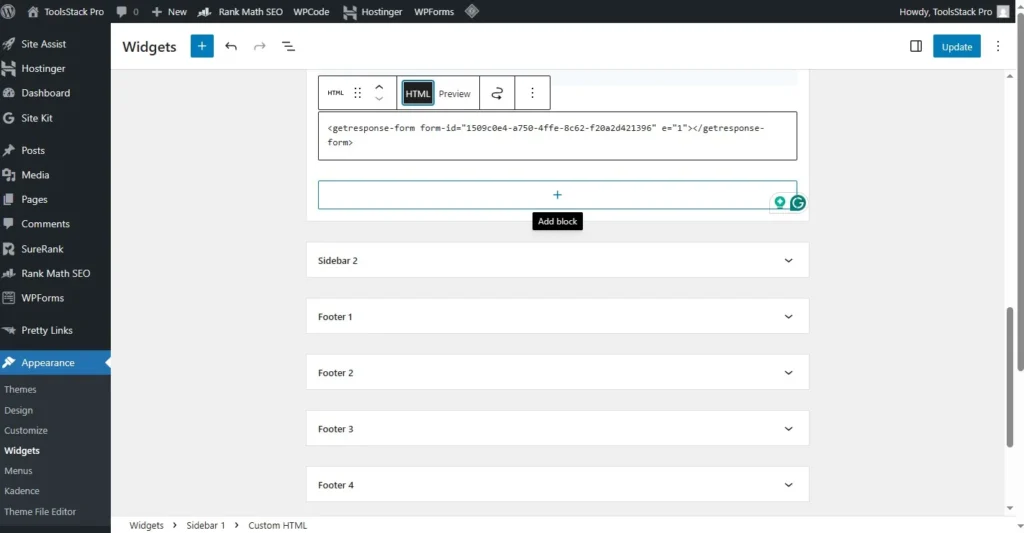Open WPForms in the admin bar
The image size is (1024, 533).
click(434, 12)
